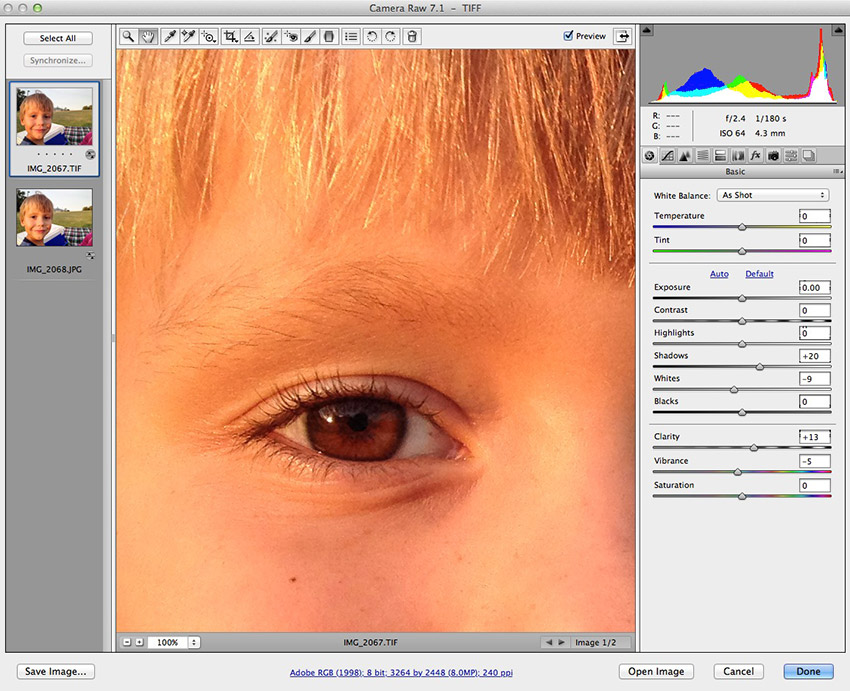
Task: Select the Adjustment Brush tool
Action: click(310, 37)
